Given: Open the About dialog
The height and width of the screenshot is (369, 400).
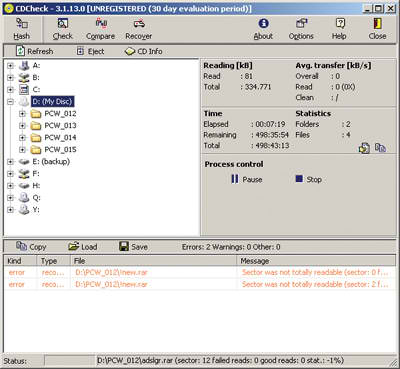Looking at the screenshot, I should [263, 29].
